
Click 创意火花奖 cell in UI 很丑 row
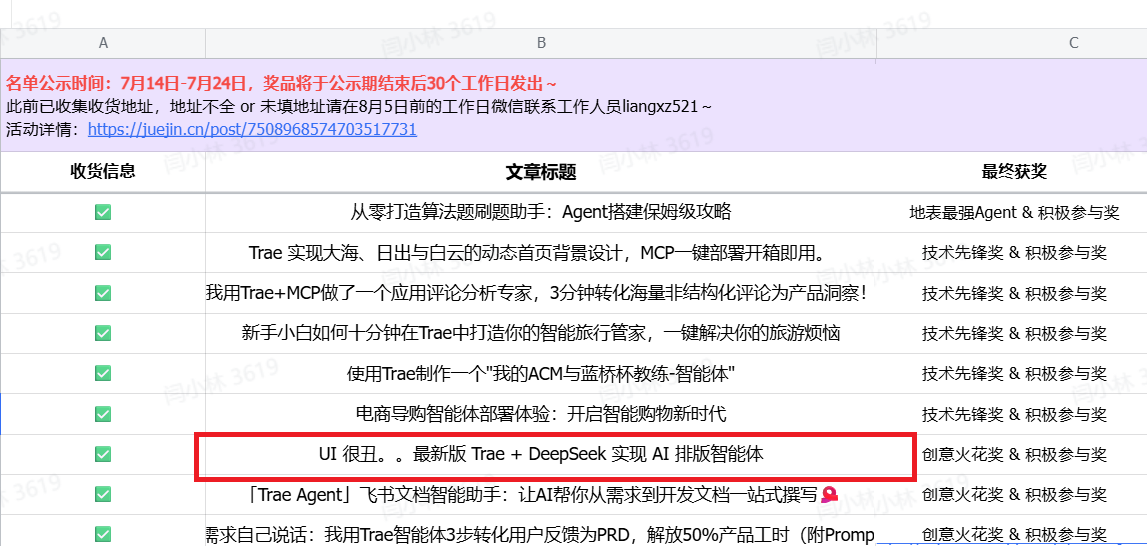pyautogui.click(x=1014, y=455)
